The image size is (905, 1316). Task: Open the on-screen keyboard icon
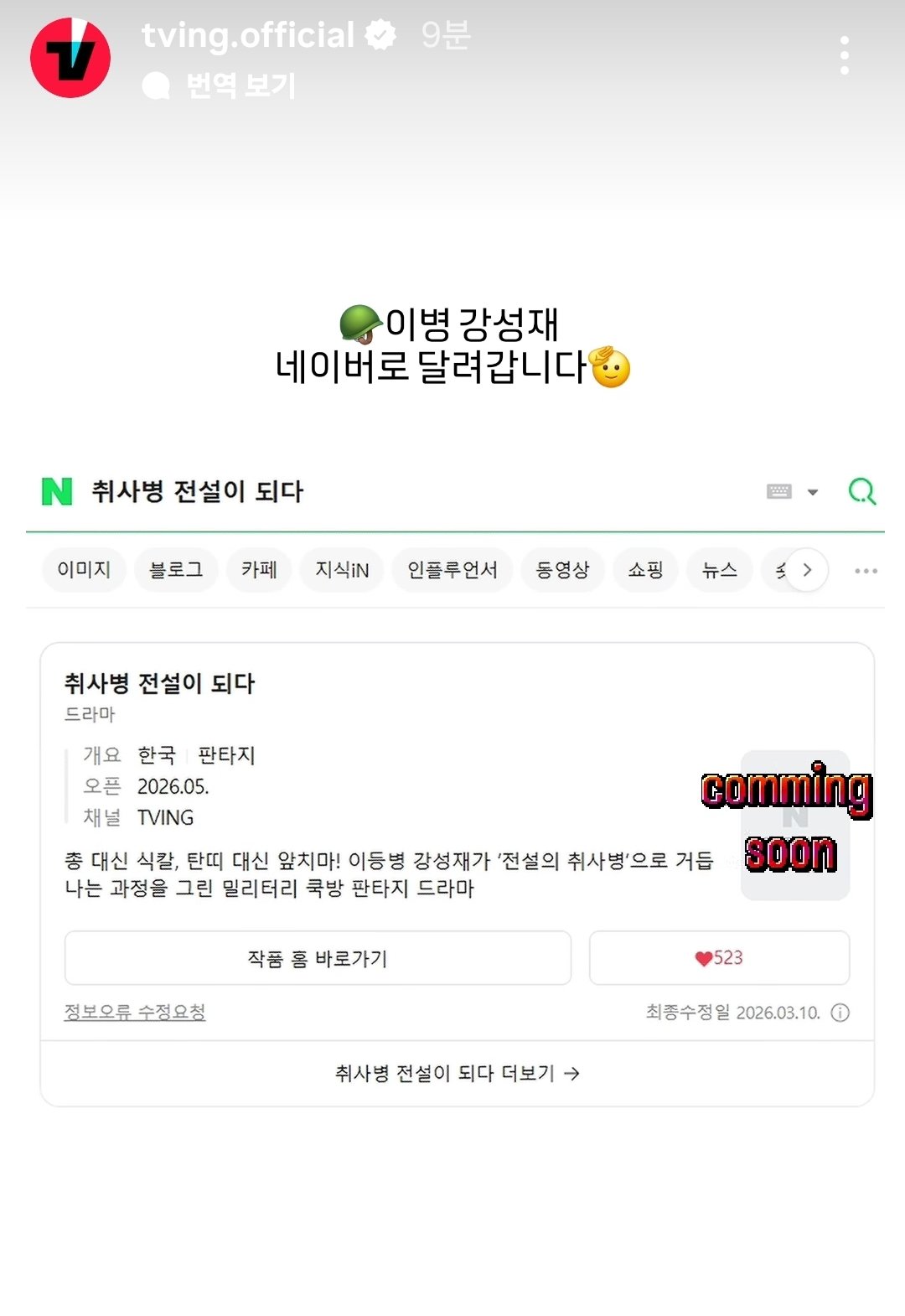pos(779,491)
